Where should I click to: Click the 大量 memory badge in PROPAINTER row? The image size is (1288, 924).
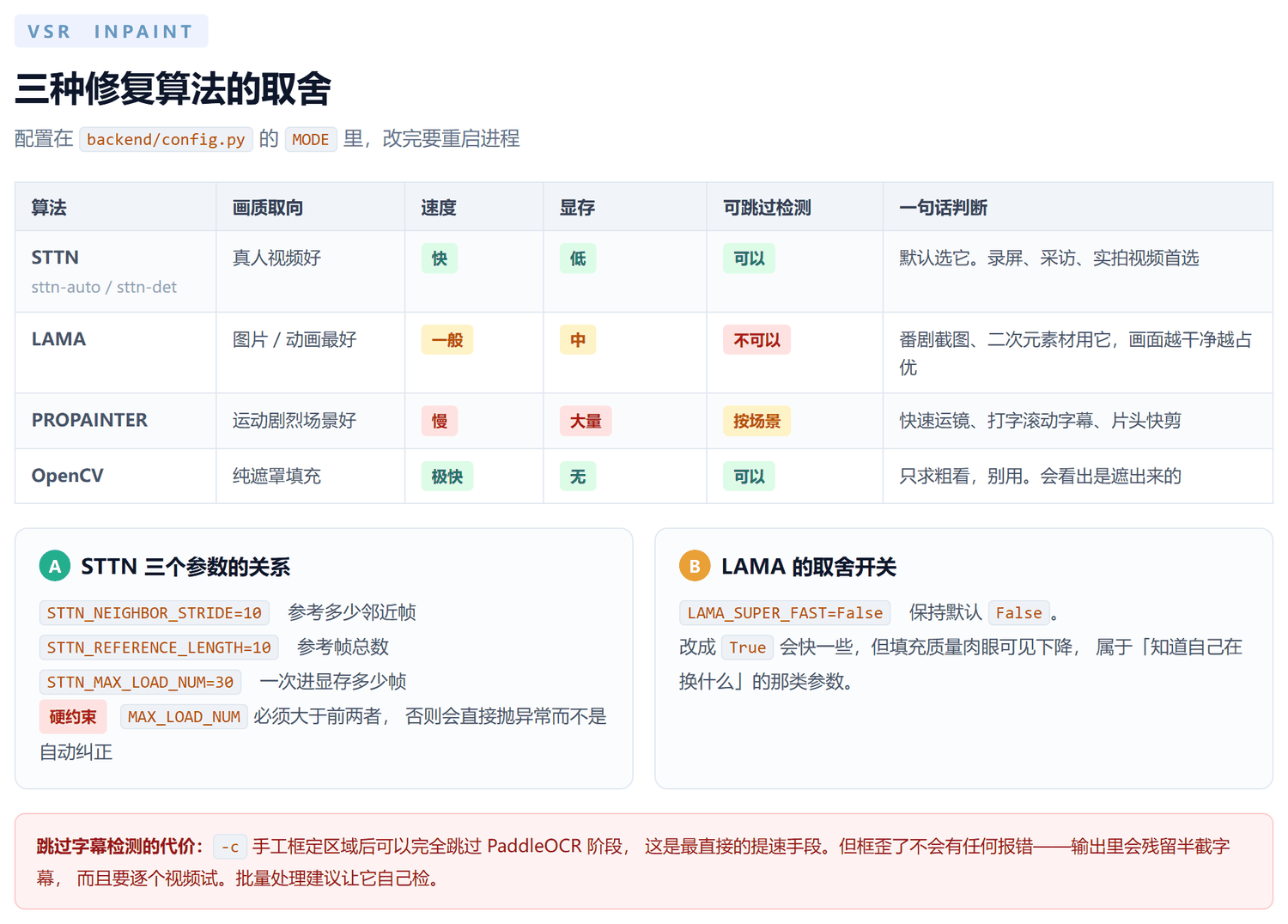[586, 421]
